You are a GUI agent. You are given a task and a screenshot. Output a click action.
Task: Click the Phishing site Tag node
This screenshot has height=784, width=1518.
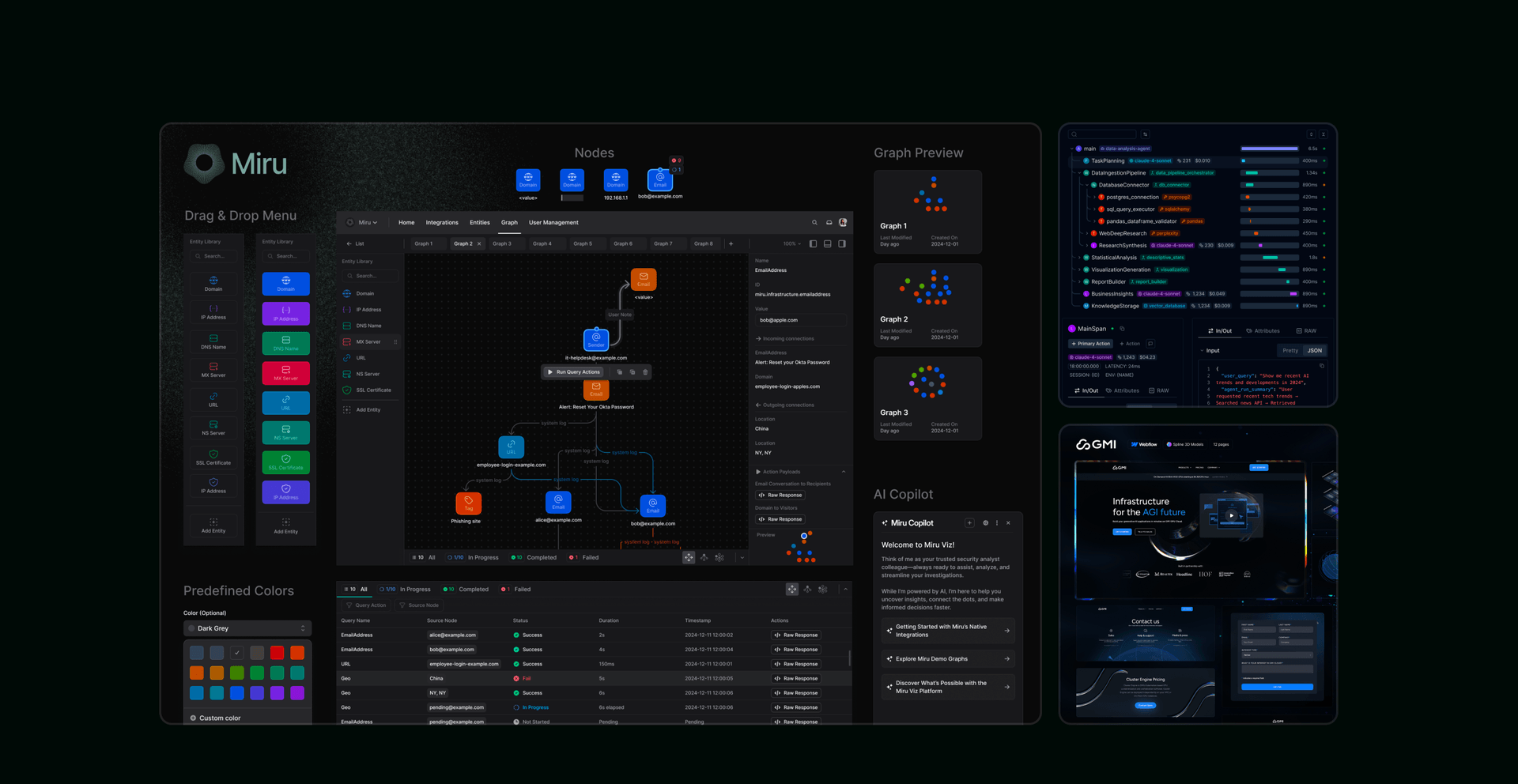(x=468, y=503)
